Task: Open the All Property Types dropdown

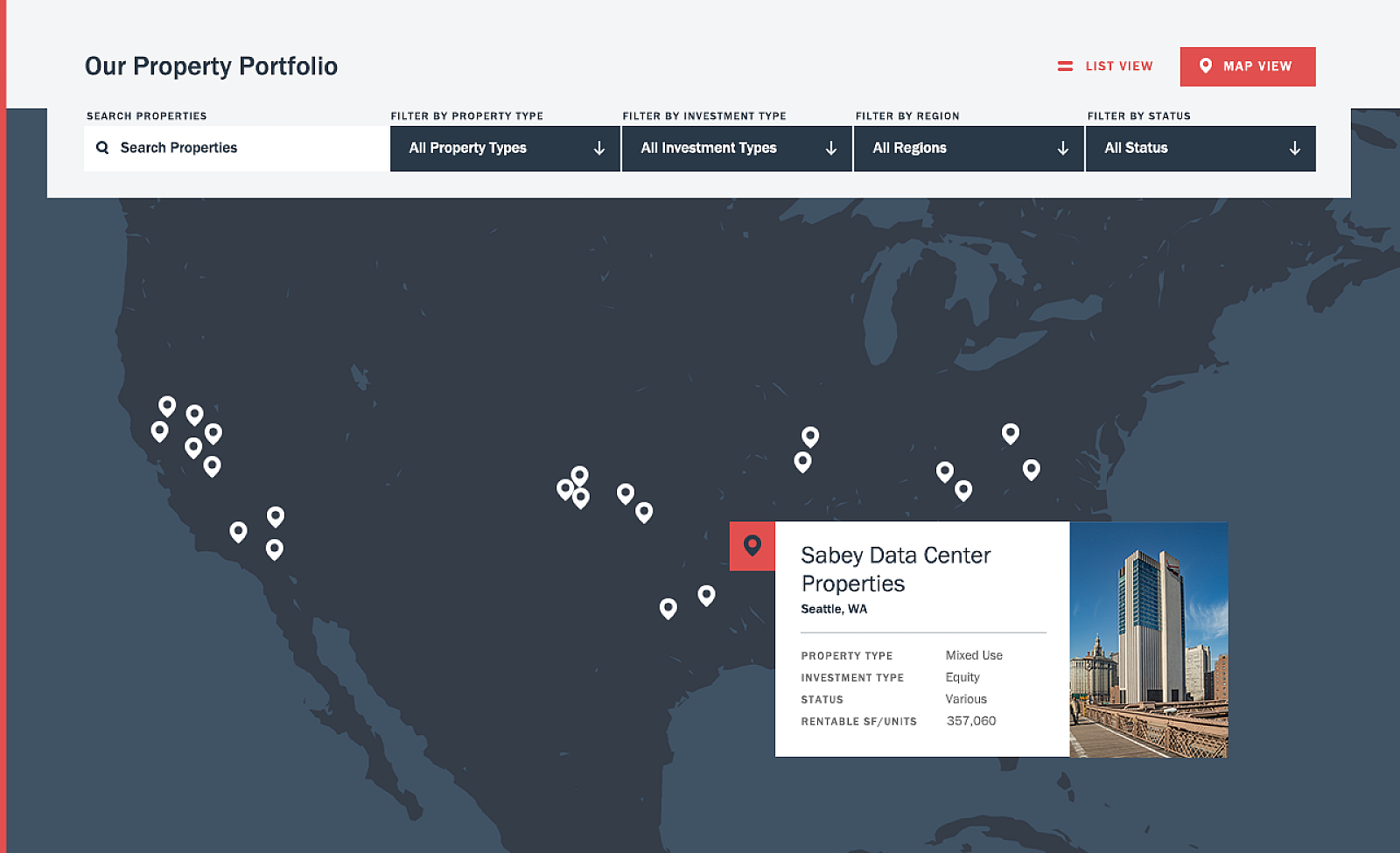Action: [505, 149]
